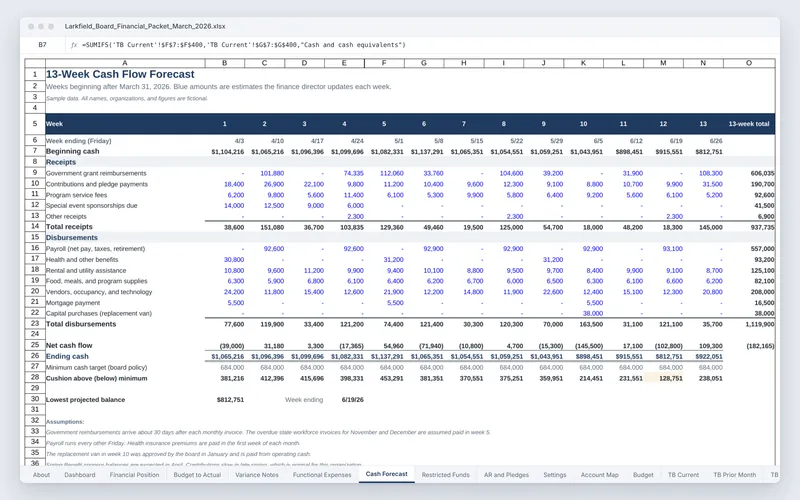Select the column K header
800x500 pixels.
583,63
